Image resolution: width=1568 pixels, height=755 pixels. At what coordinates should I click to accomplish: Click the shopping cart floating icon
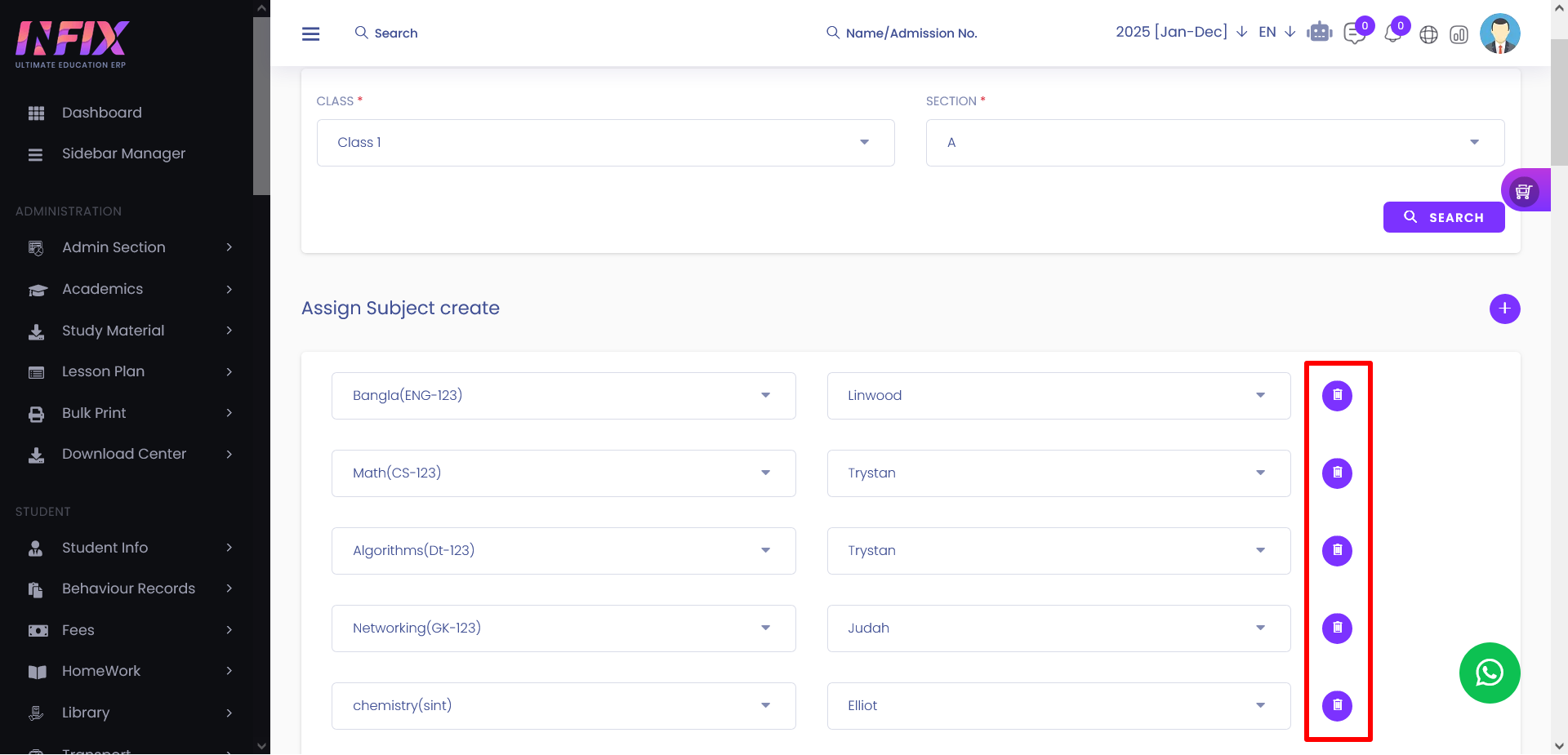pyautogui.click(x=1523, y=191)
